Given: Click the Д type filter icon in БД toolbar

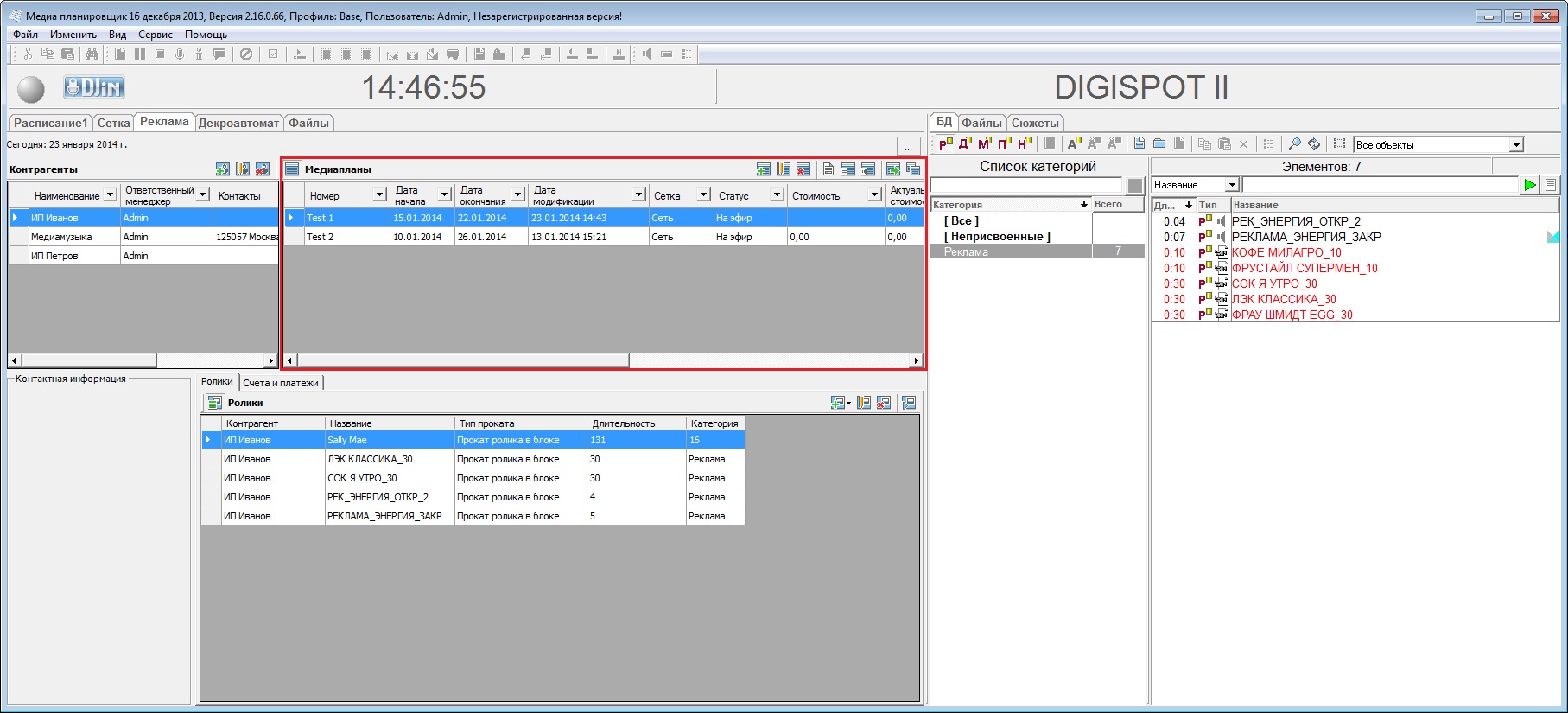Looking at the screenshot, I should coord(965,143).
